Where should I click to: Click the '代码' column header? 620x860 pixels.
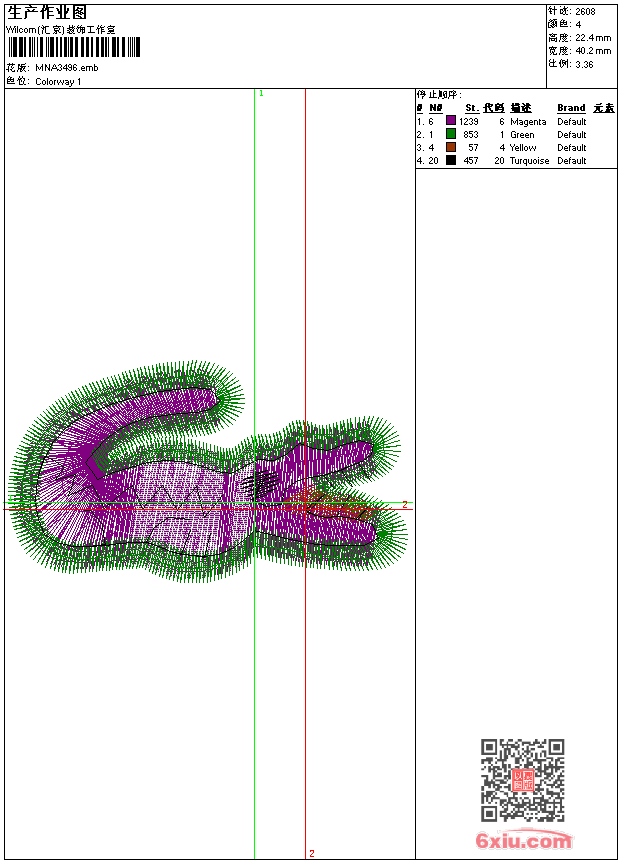(x=494, y=108)
